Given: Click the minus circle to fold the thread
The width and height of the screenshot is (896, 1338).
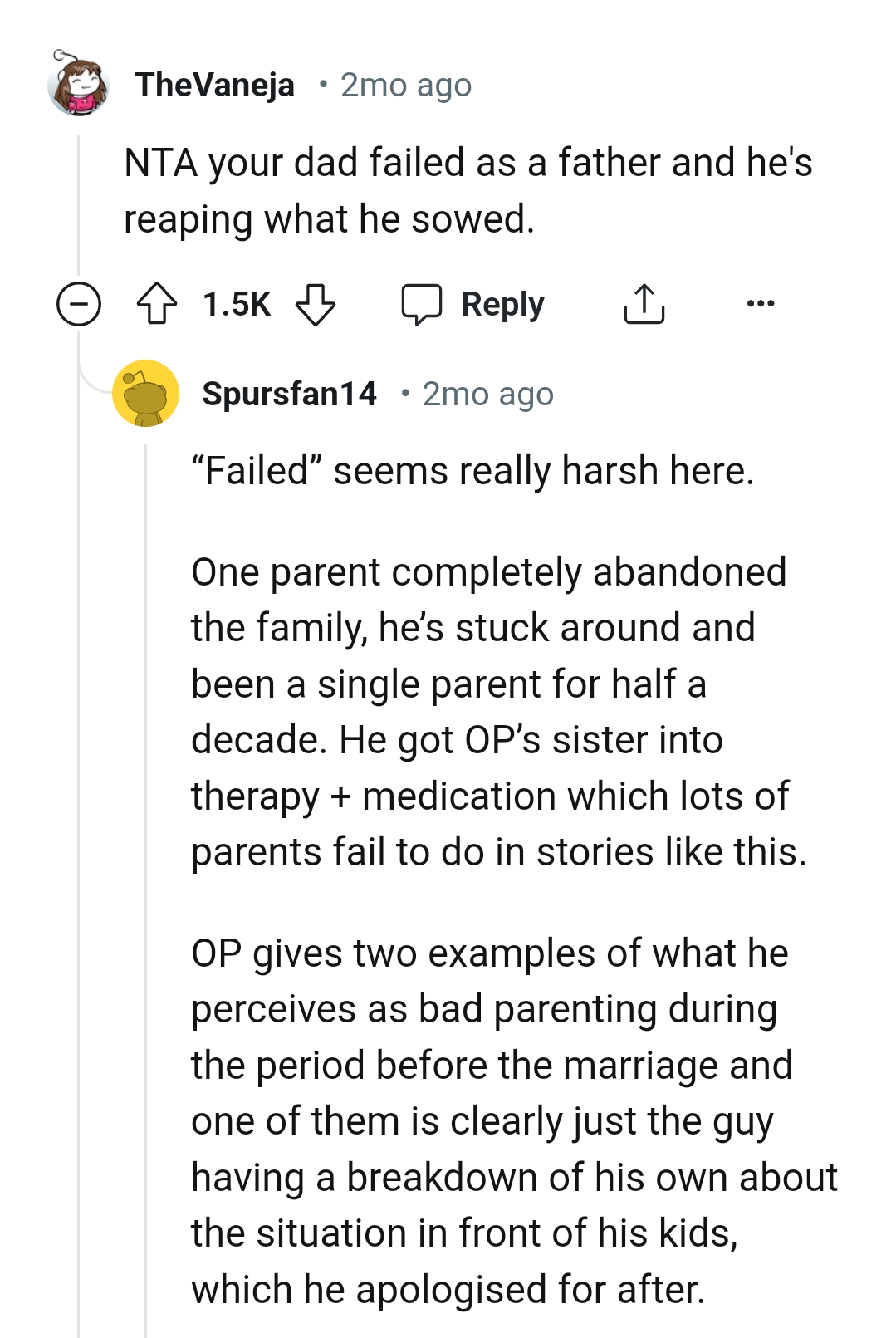Looking at the screenshot, I should 81,303.
